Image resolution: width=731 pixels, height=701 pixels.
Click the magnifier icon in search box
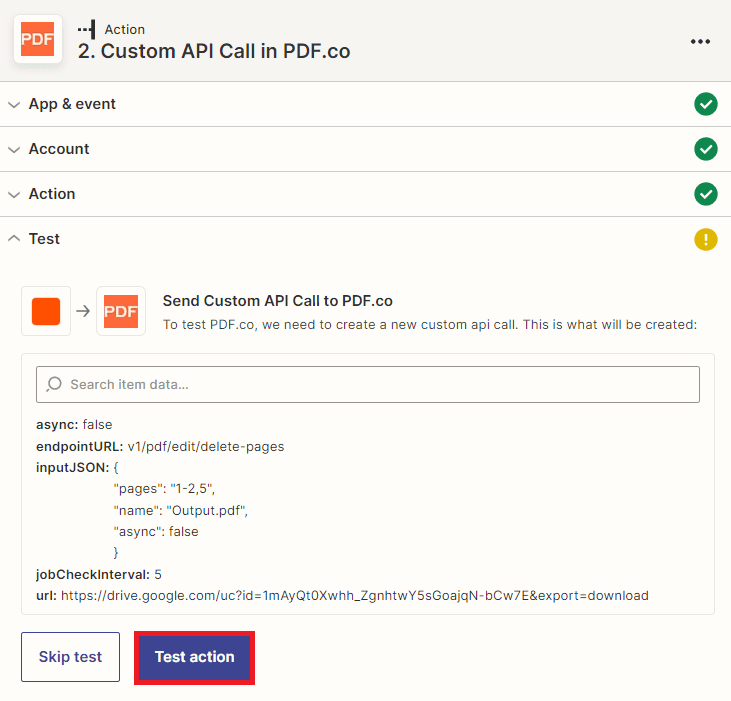point(54,385)
